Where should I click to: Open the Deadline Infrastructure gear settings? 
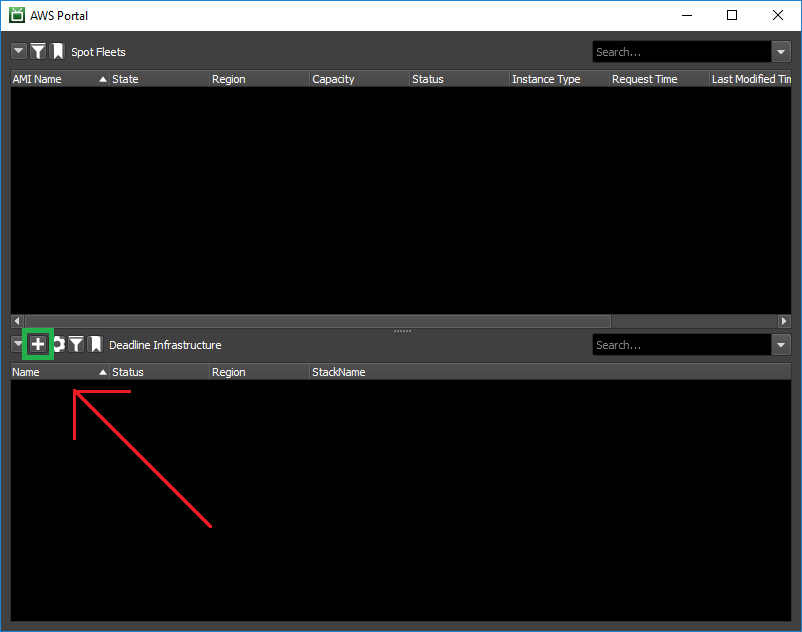pos(58,344)
